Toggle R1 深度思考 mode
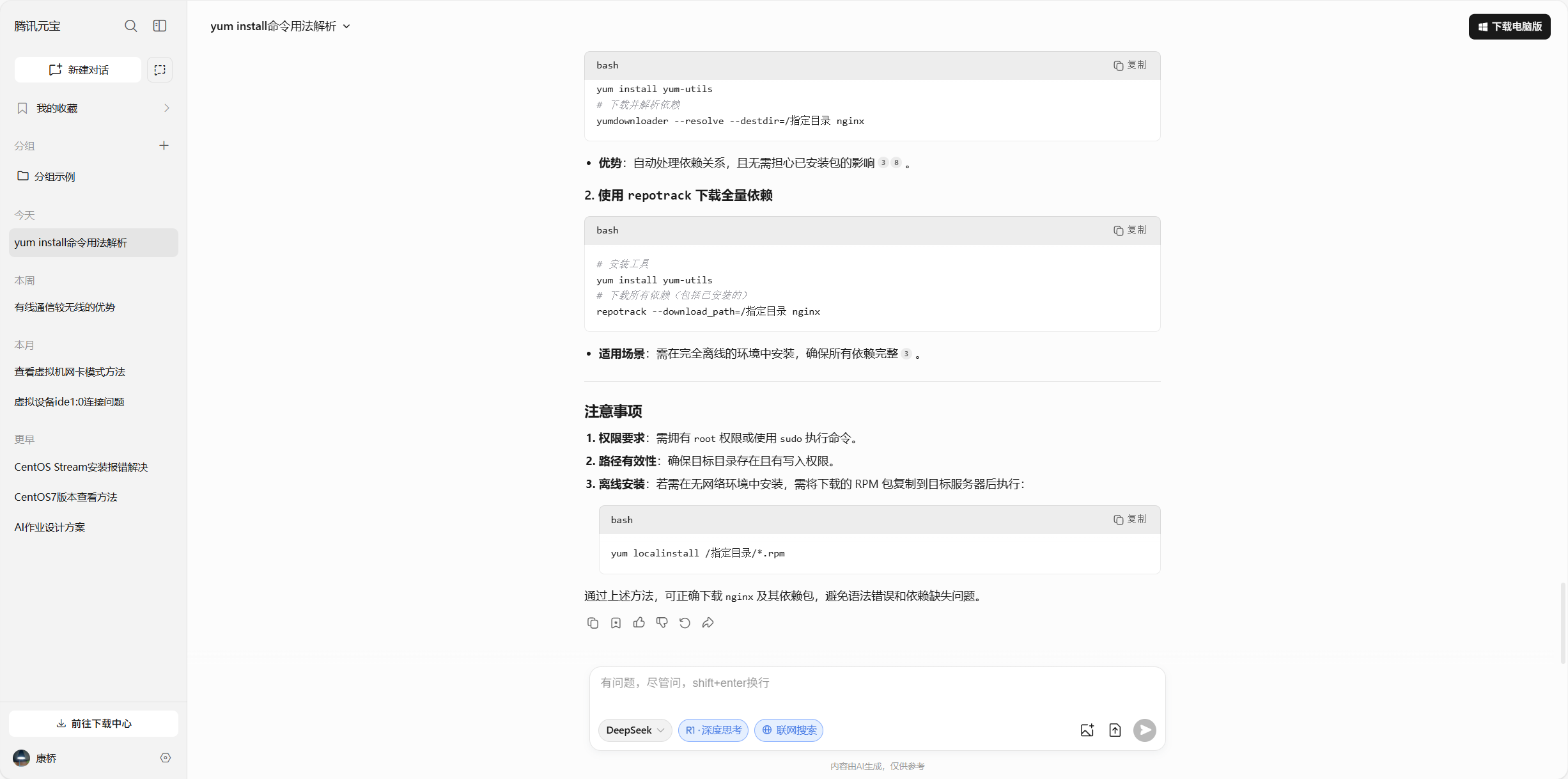Viewport: 1568px width, 779px height. (713, 730)
